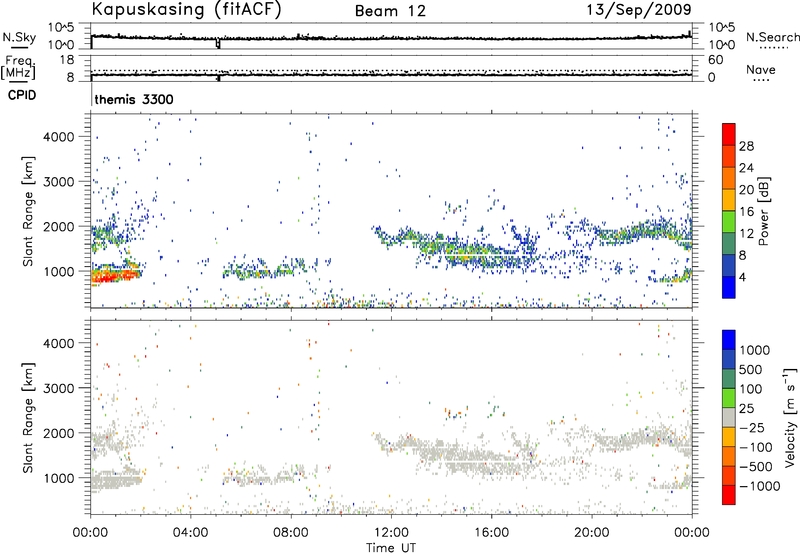Click the '60' right-axis label of frequency panel
This screenshot has height=554, width=800.
click(x=715, y=60)
